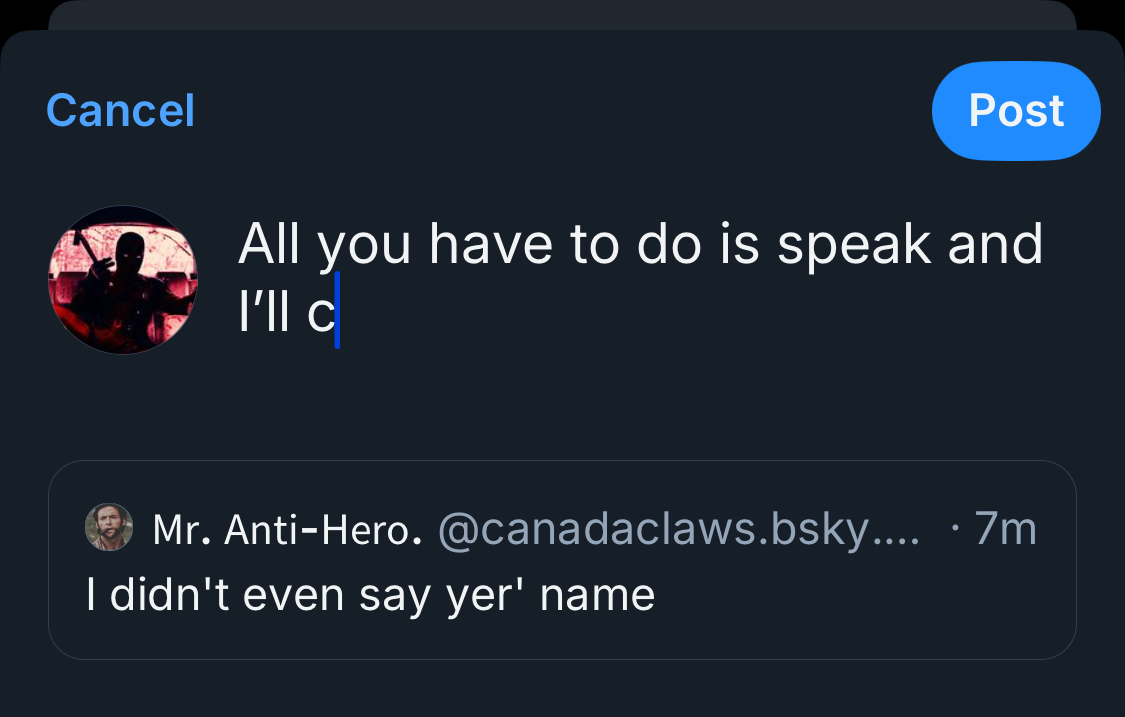Click the word "you" in the draft
1125x717 pixels.
click(364, 245)
